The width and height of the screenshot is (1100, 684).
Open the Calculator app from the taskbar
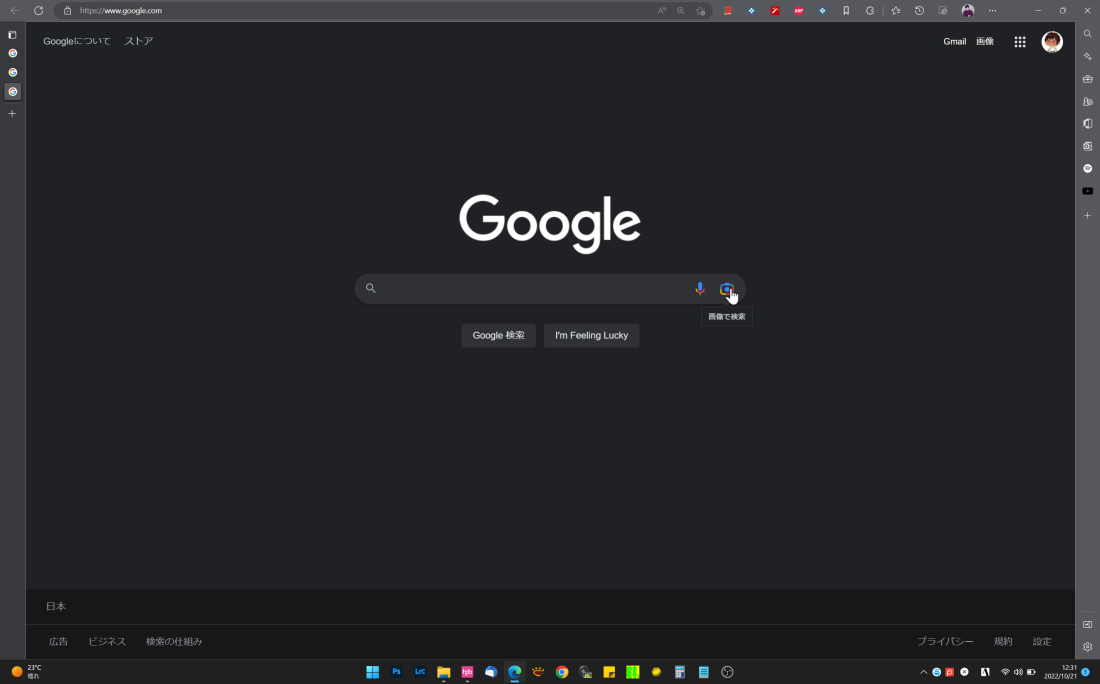point(679,671)
